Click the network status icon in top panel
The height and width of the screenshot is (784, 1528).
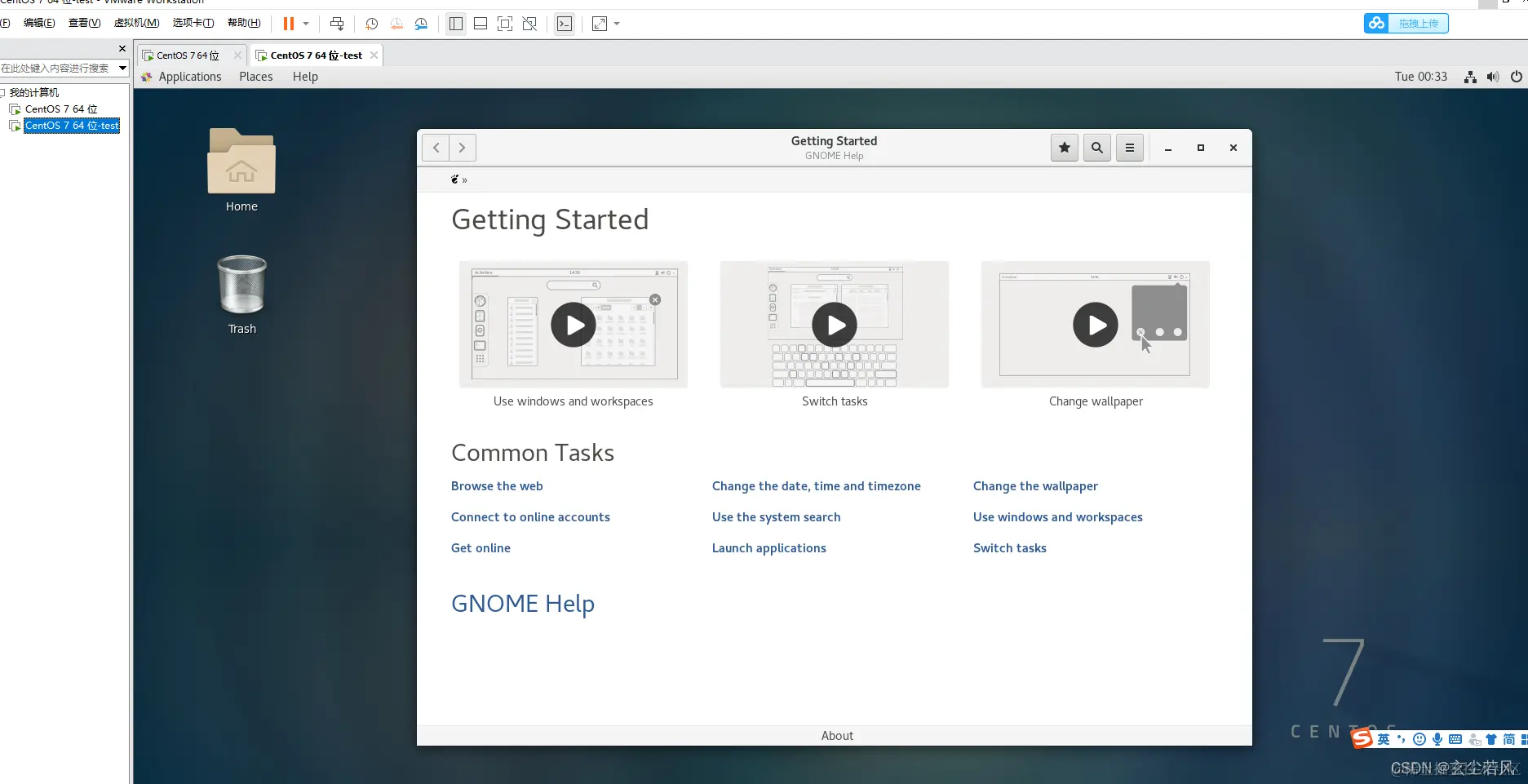point(1470,77)
